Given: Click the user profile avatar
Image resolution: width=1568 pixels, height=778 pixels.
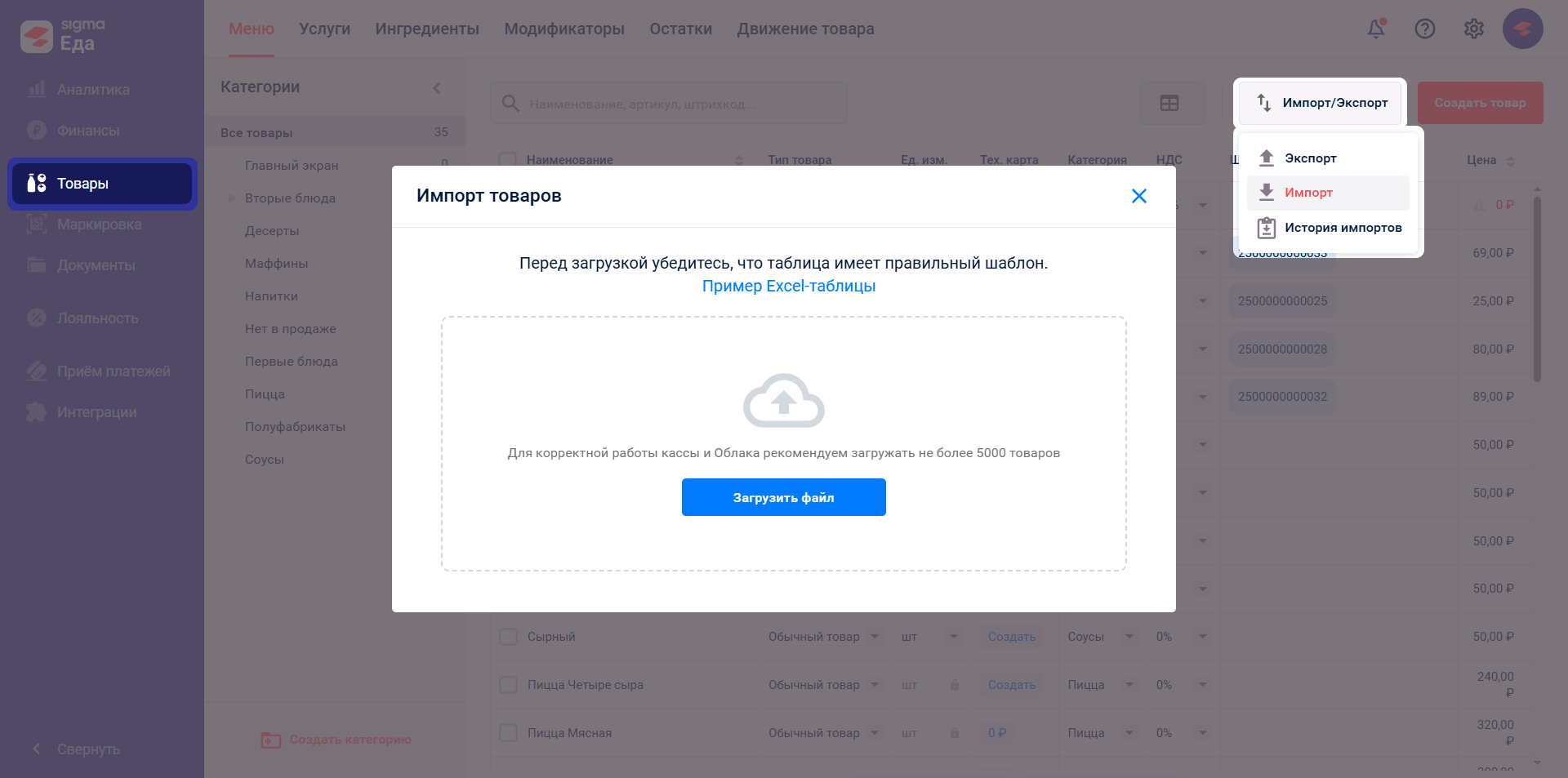Looking at the screenshot, I should (x=1522, y=29).
